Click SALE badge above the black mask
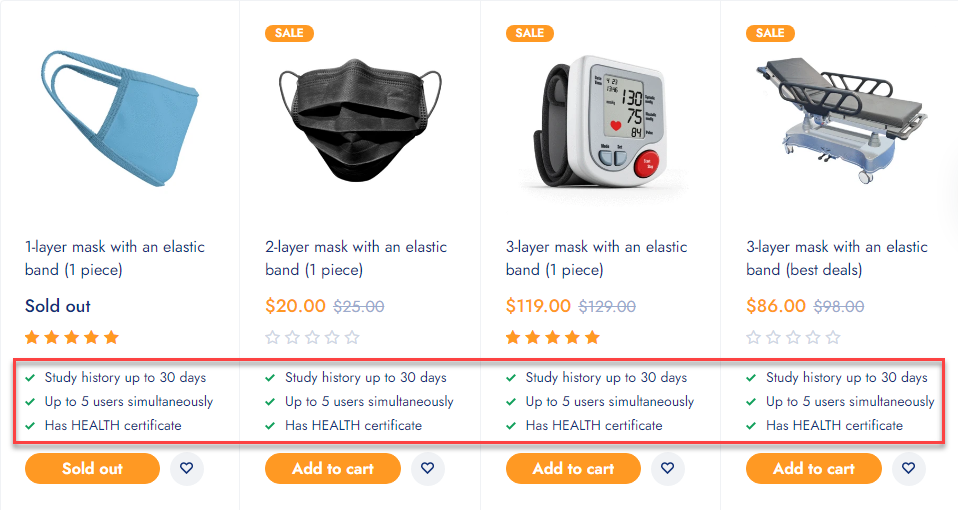The height and width of the screenshot is (510, 958). point(289,33)
